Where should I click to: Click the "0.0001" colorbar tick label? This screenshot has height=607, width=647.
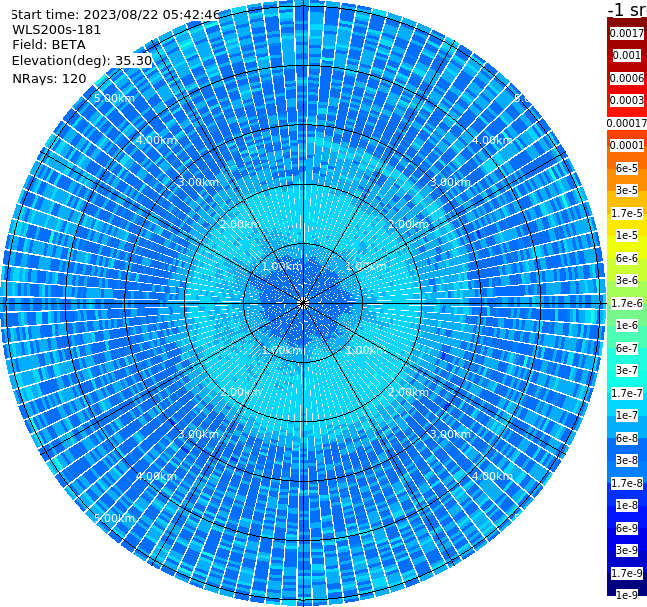coord(627,145)
